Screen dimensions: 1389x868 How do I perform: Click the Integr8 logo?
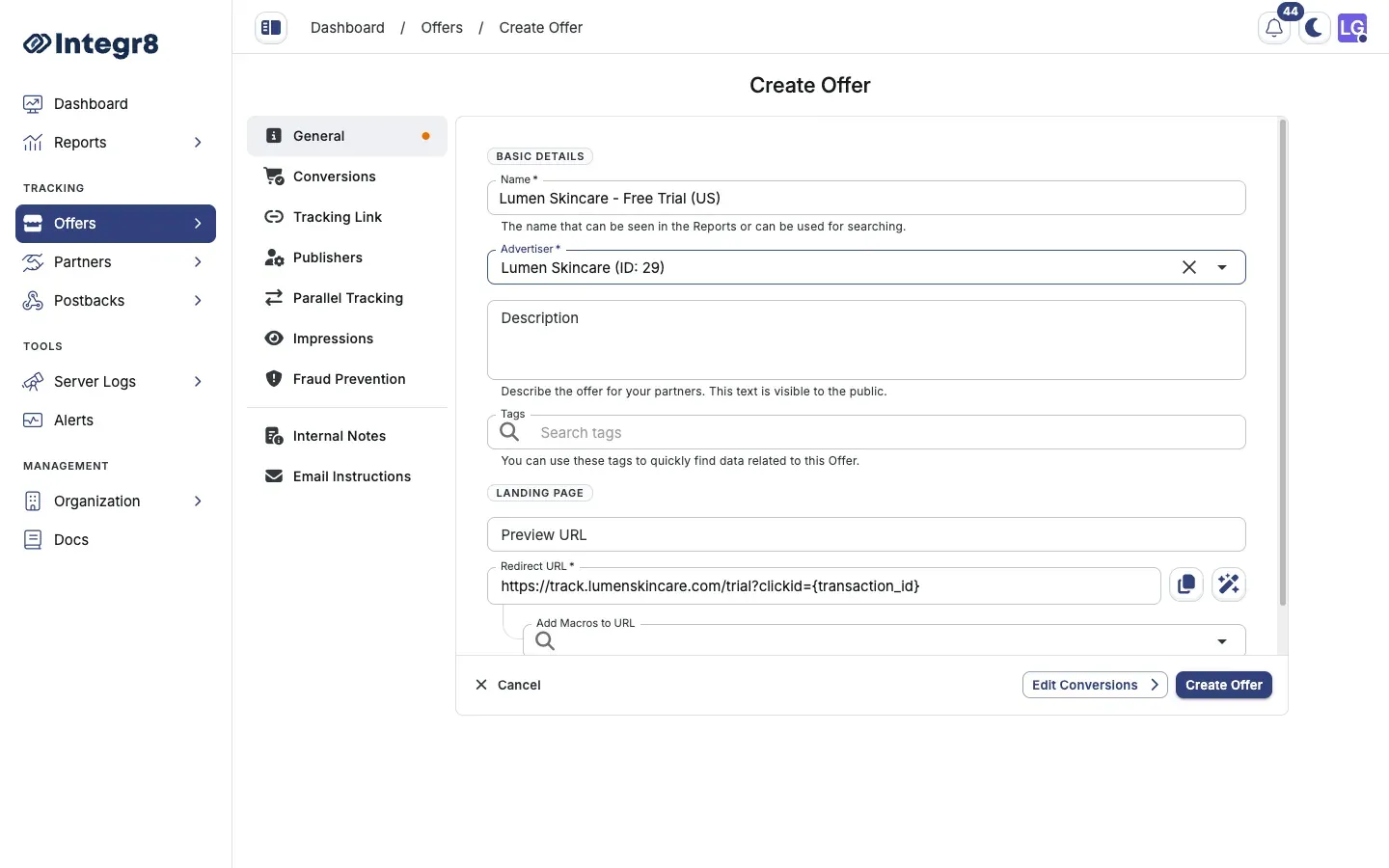click(91, 43)
